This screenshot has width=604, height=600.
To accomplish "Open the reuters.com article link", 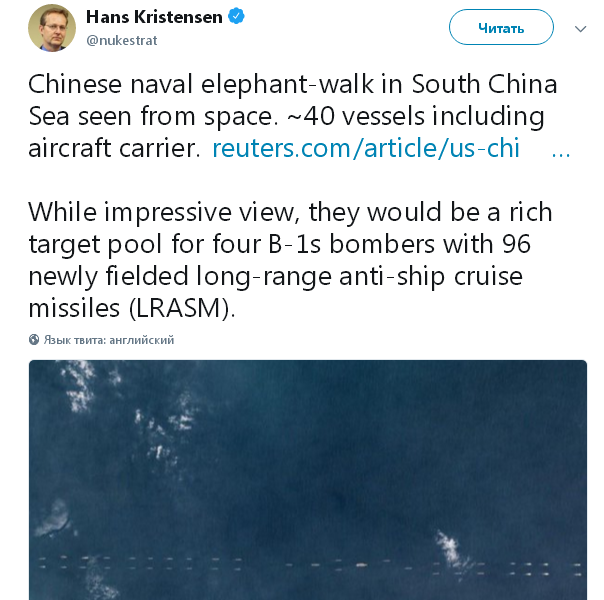I will click(365, 149).
